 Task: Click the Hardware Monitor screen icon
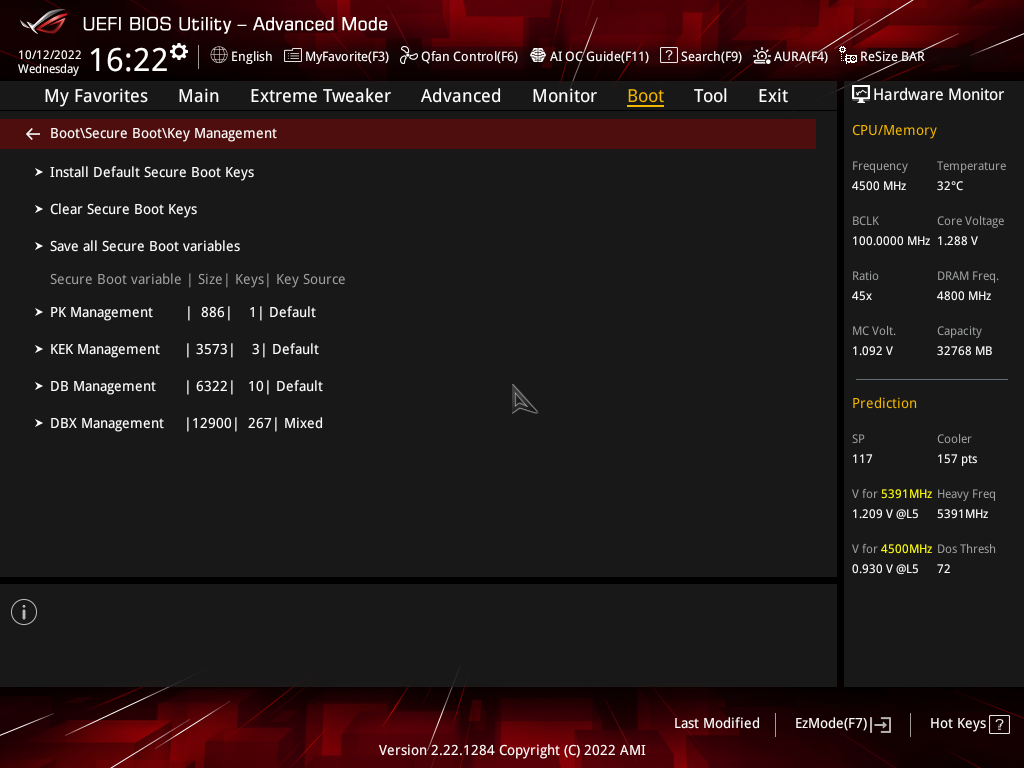(861, 95)
